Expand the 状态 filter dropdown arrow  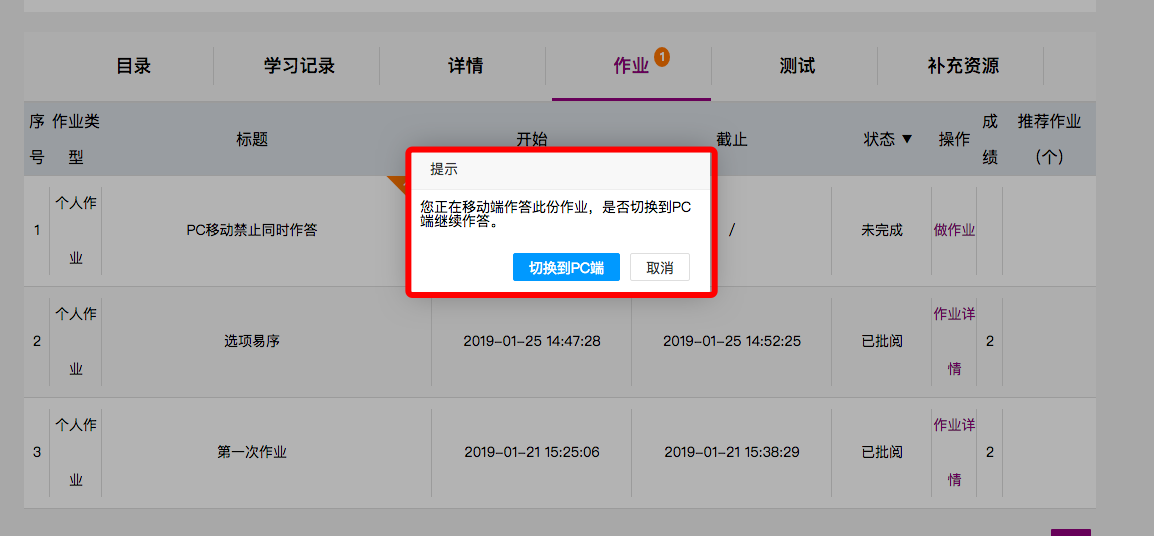point(907,139)
